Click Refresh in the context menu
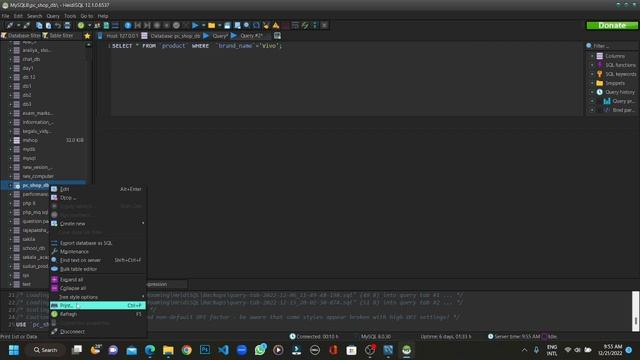Screen dimensions: 640x360 coord(98,314)
